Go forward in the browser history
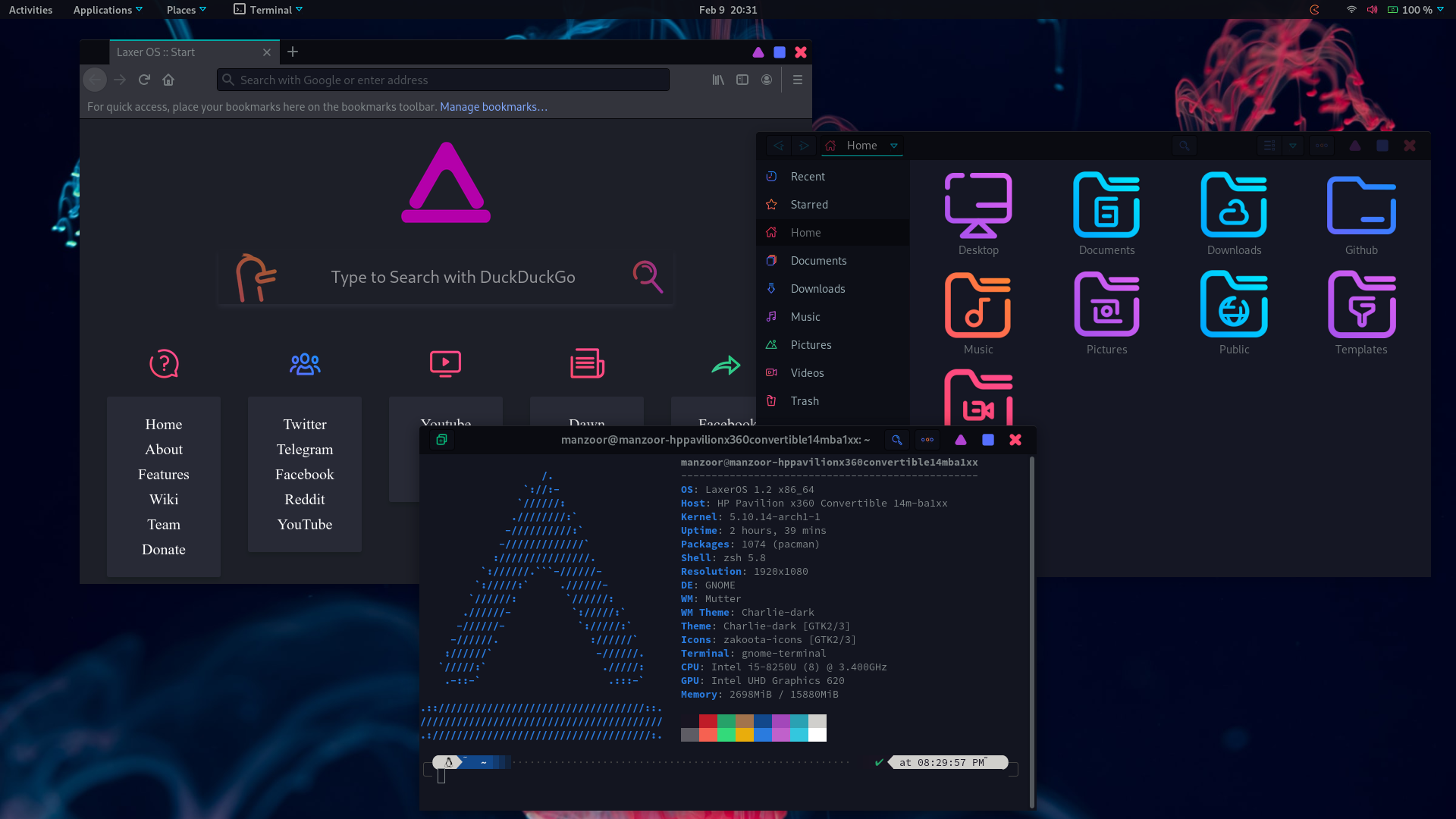The height and width of the screenshot is (819, 1456). tap(120, 80)
